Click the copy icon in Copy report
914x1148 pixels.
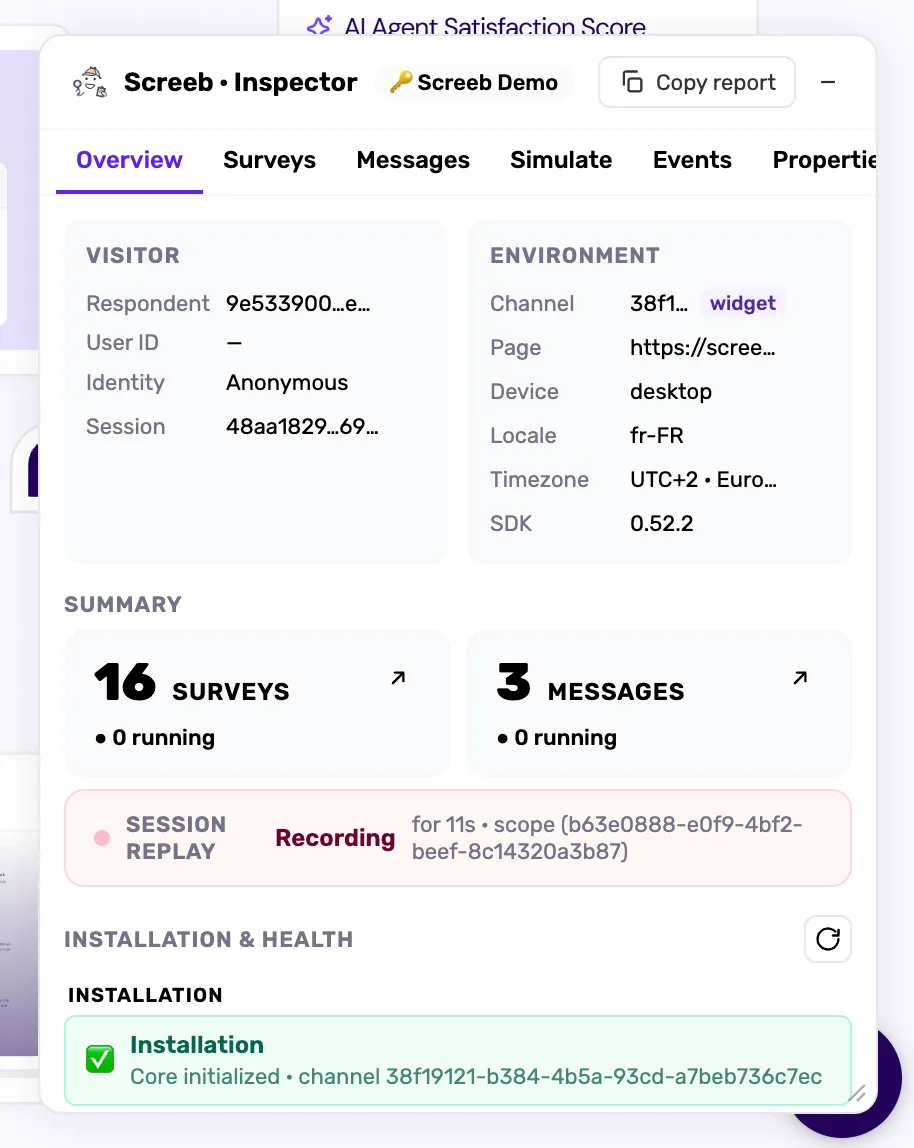click(x=632, y=82)
